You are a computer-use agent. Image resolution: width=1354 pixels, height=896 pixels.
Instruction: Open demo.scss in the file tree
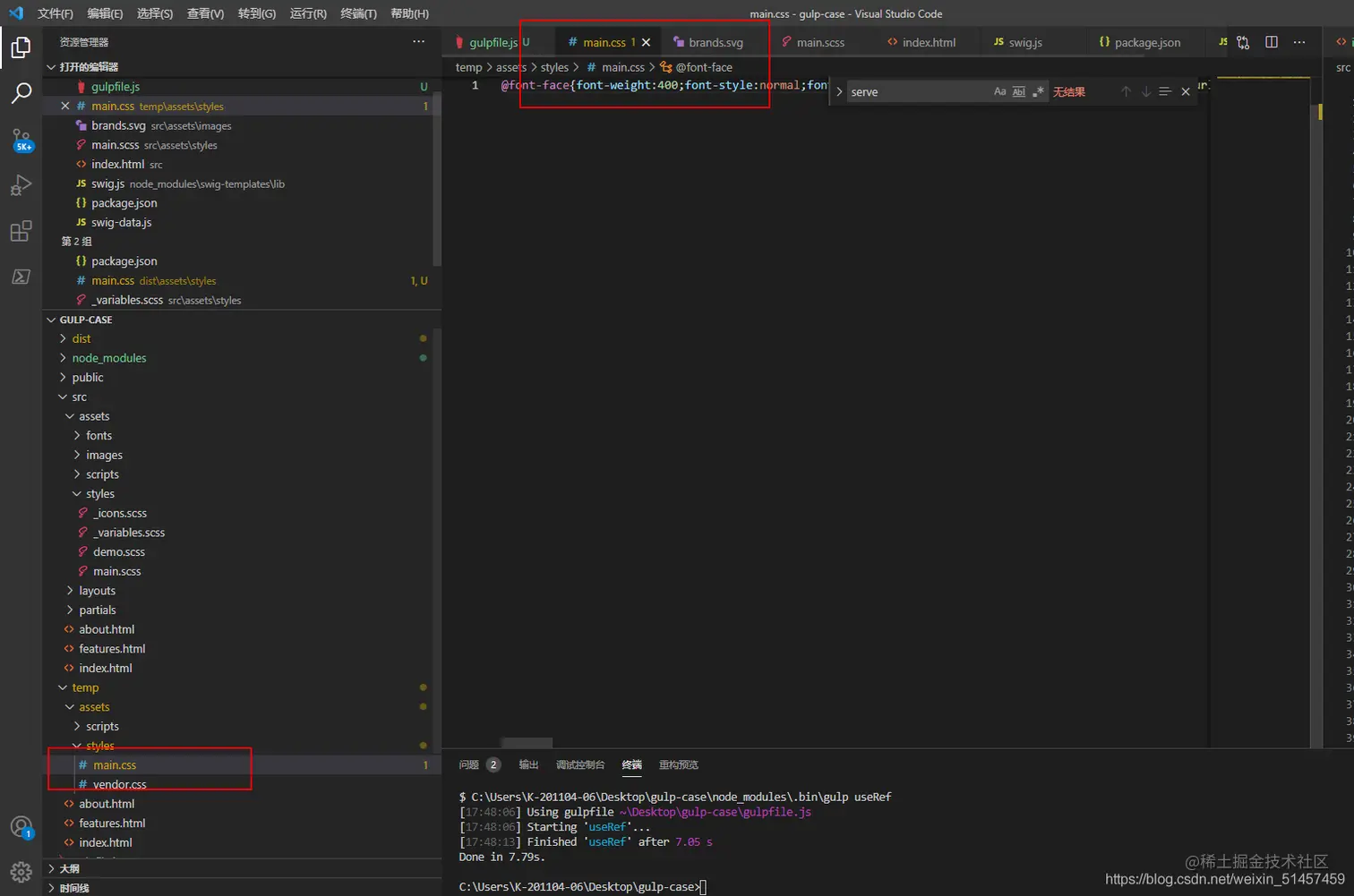click(119, 552)
